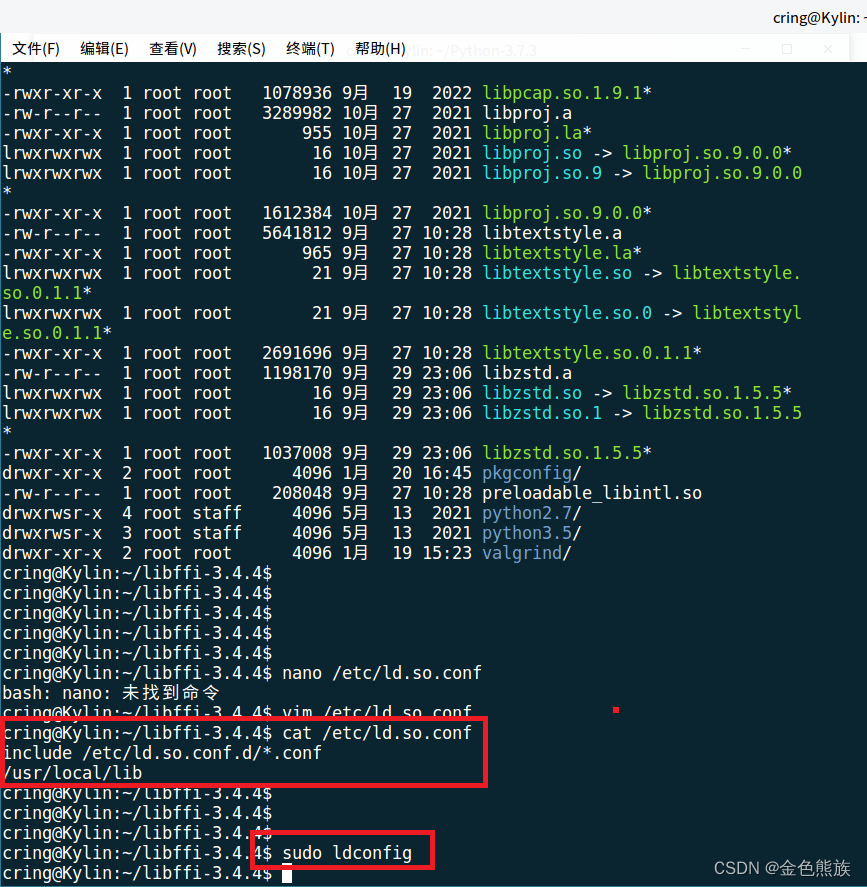Click the '/usr/local/lib' output line

[x=72, y=773]
